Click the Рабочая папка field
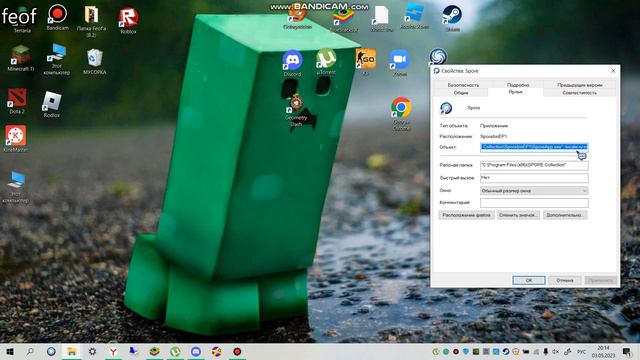This screenshot has height=360, width=640. tap(534, 165)
